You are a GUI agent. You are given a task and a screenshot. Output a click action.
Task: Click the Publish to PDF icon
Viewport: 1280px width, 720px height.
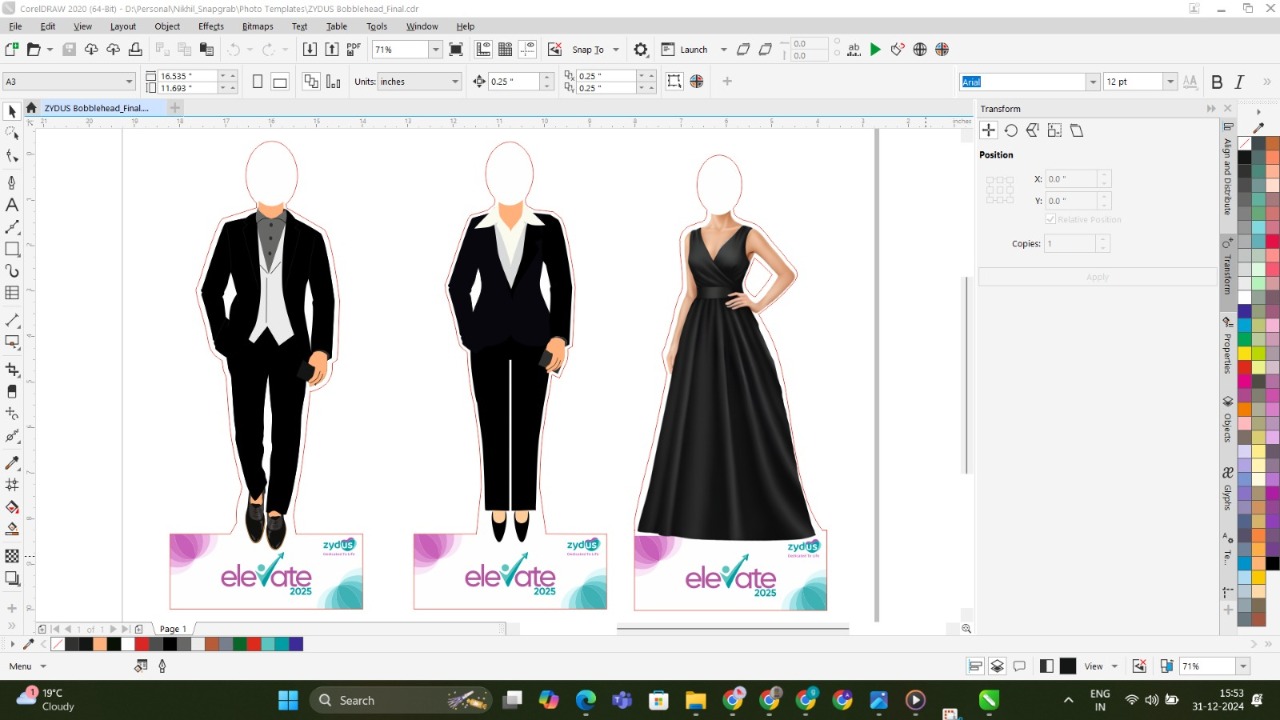click(x=354, y=49)
